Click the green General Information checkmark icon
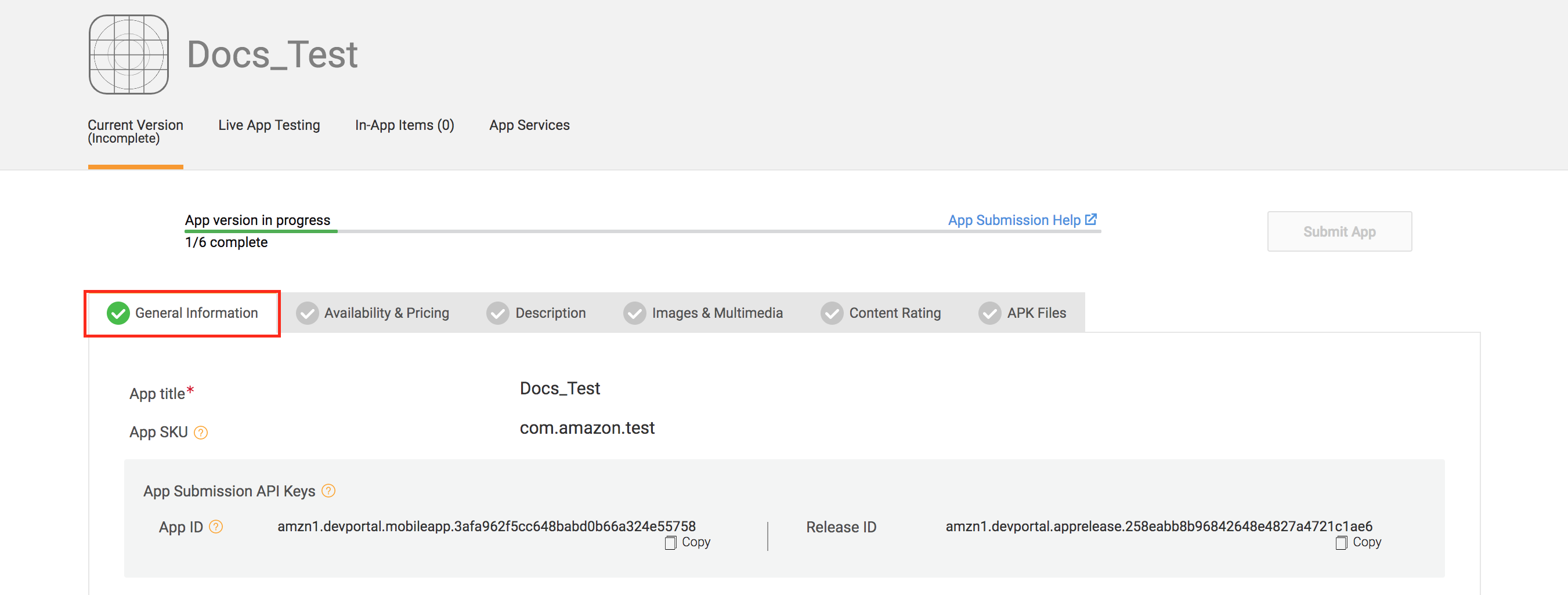 click(x=118, y=313)
